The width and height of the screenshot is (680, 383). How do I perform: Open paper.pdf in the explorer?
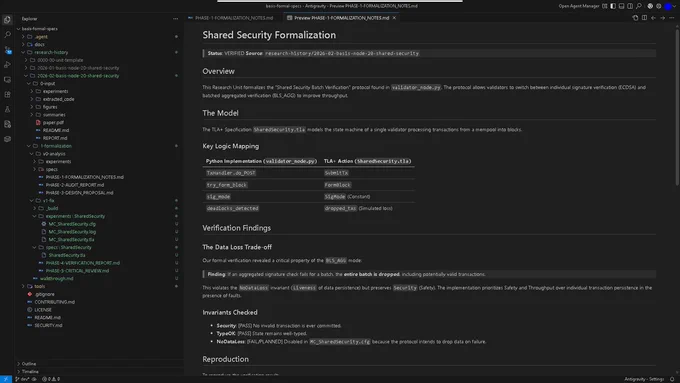coord(53,122)
